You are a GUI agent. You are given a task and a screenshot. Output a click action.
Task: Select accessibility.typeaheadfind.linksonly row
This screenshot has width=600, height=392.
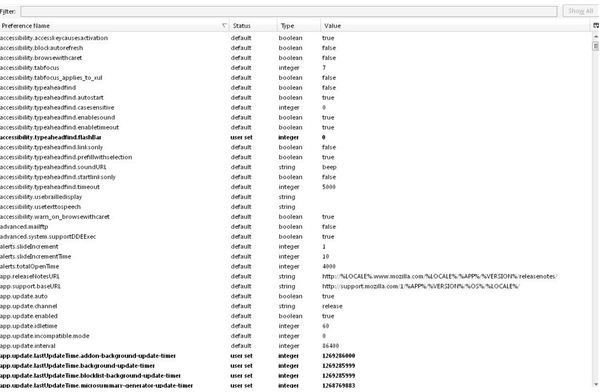296,147
